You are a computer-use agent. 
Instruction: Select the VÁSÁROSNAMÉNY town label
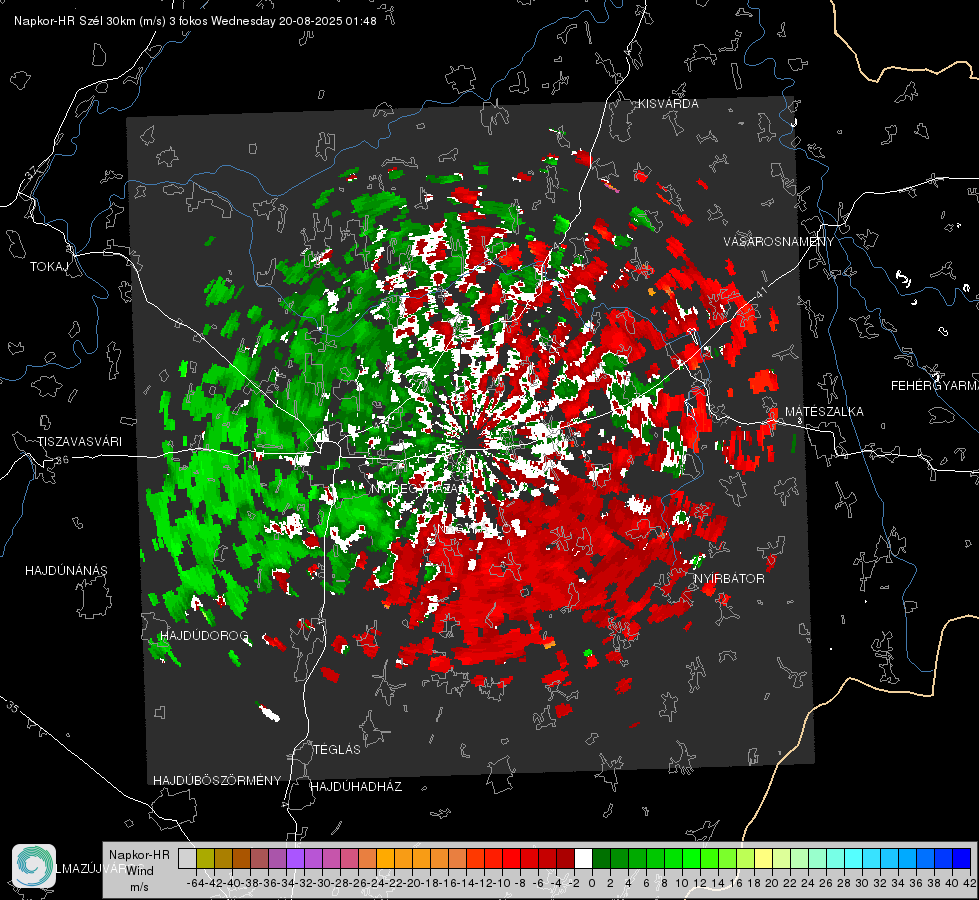pyautogui.click(x=779, y=242)
